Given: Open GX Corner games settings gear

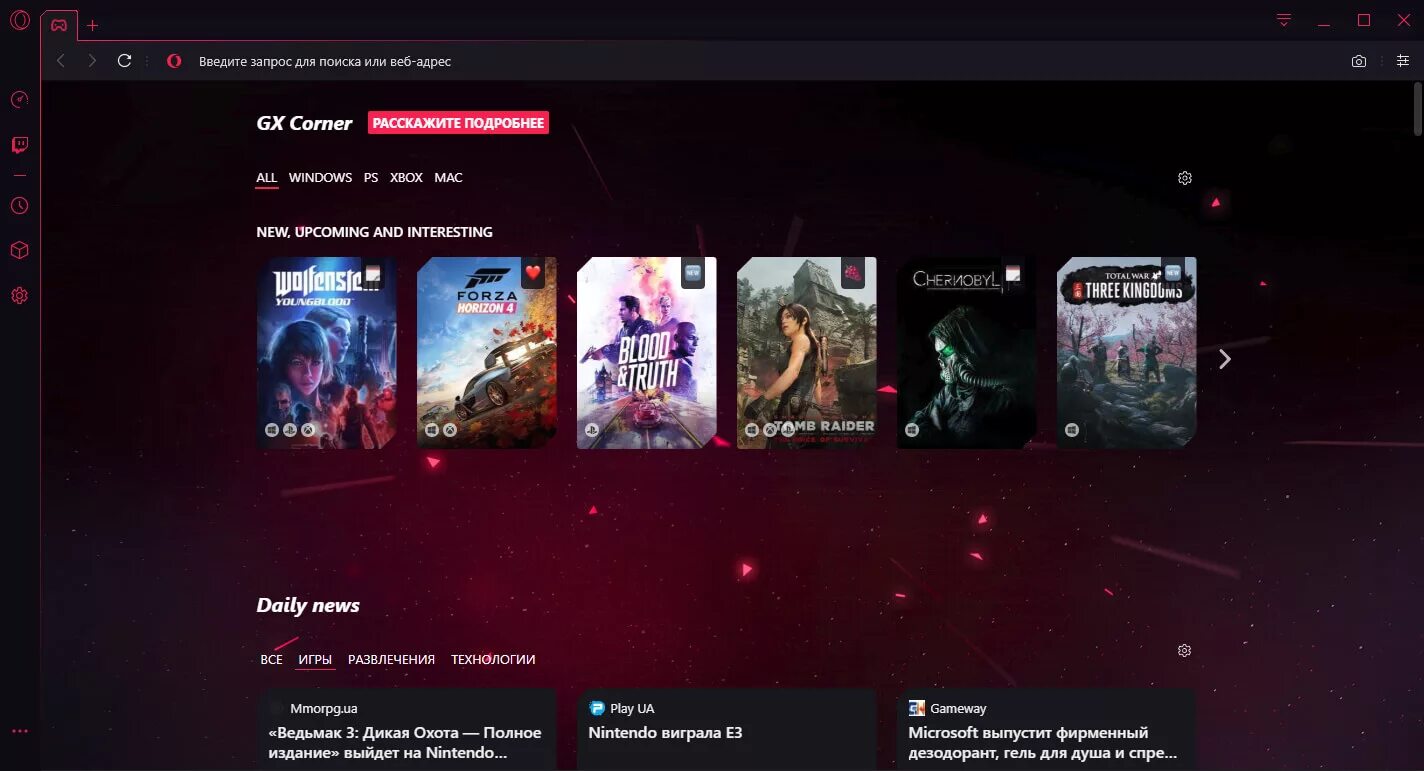Looking at the screenshot, I should 1185,178.
